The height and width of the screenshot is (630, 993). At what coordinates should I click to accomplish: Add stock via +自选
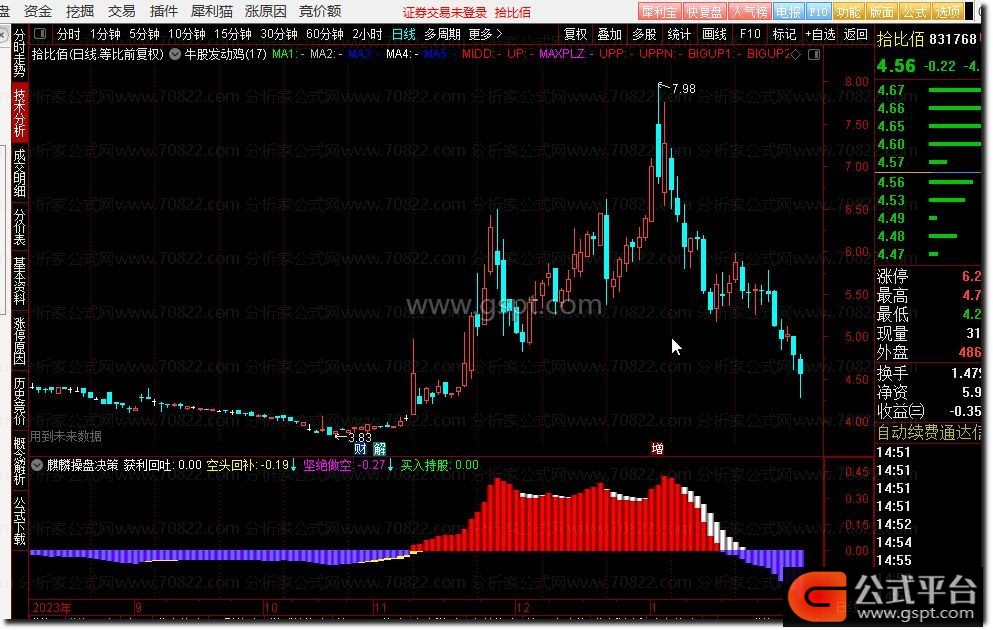click(820, 34)
